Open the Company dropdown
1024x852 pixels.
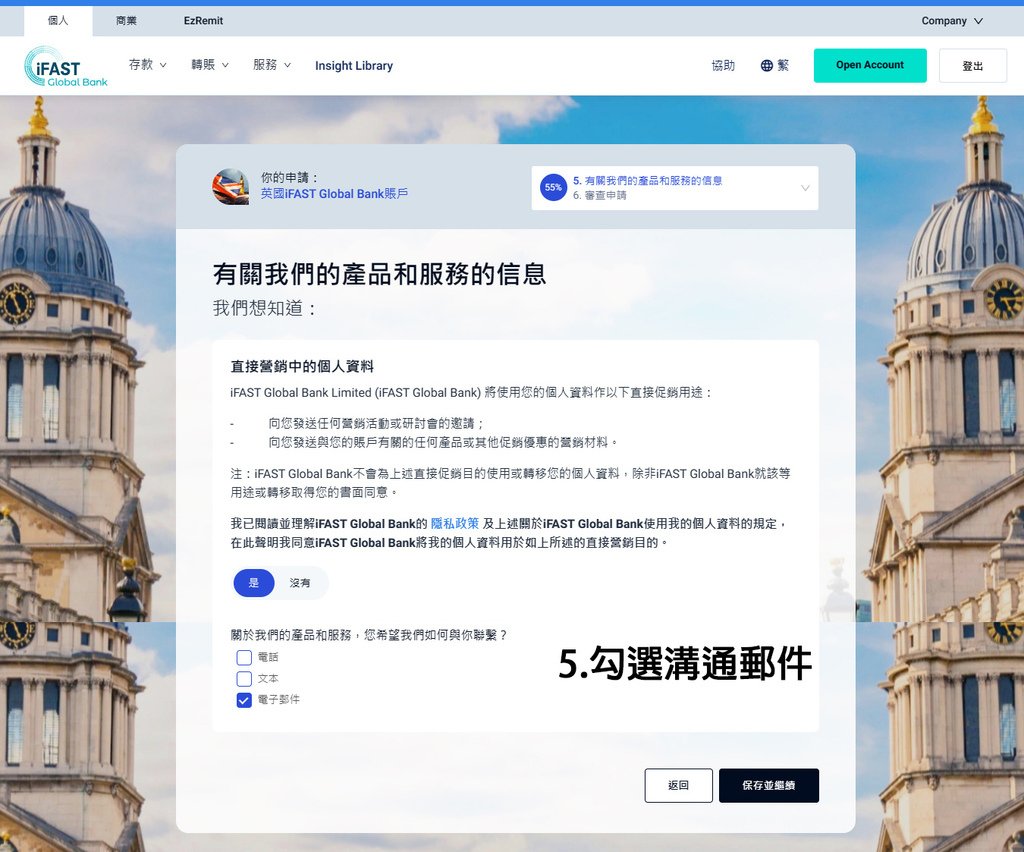[952, 21]
